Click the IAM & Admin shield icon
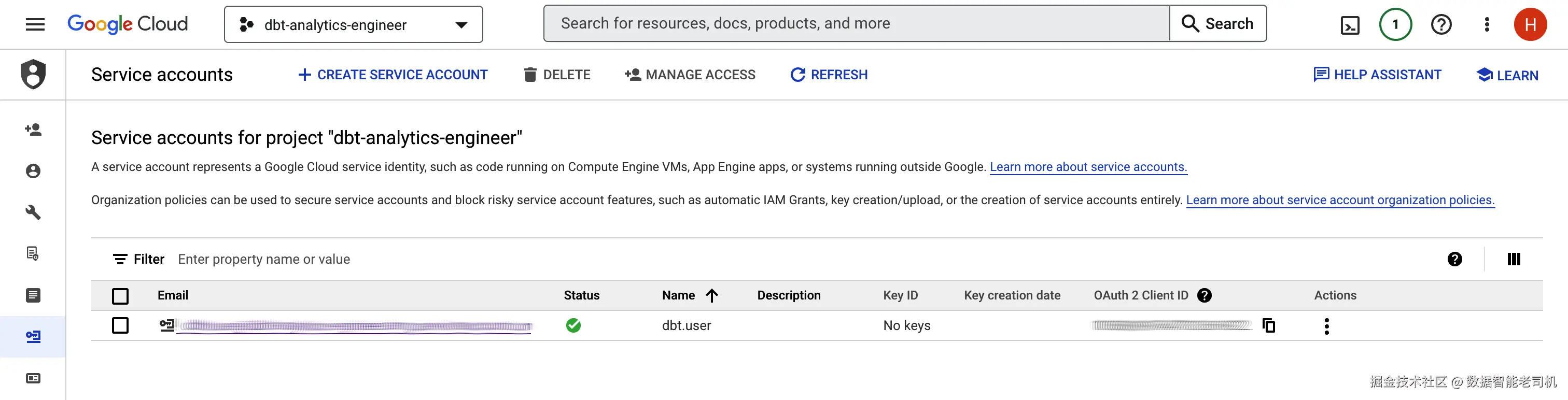 pos(34,74)
